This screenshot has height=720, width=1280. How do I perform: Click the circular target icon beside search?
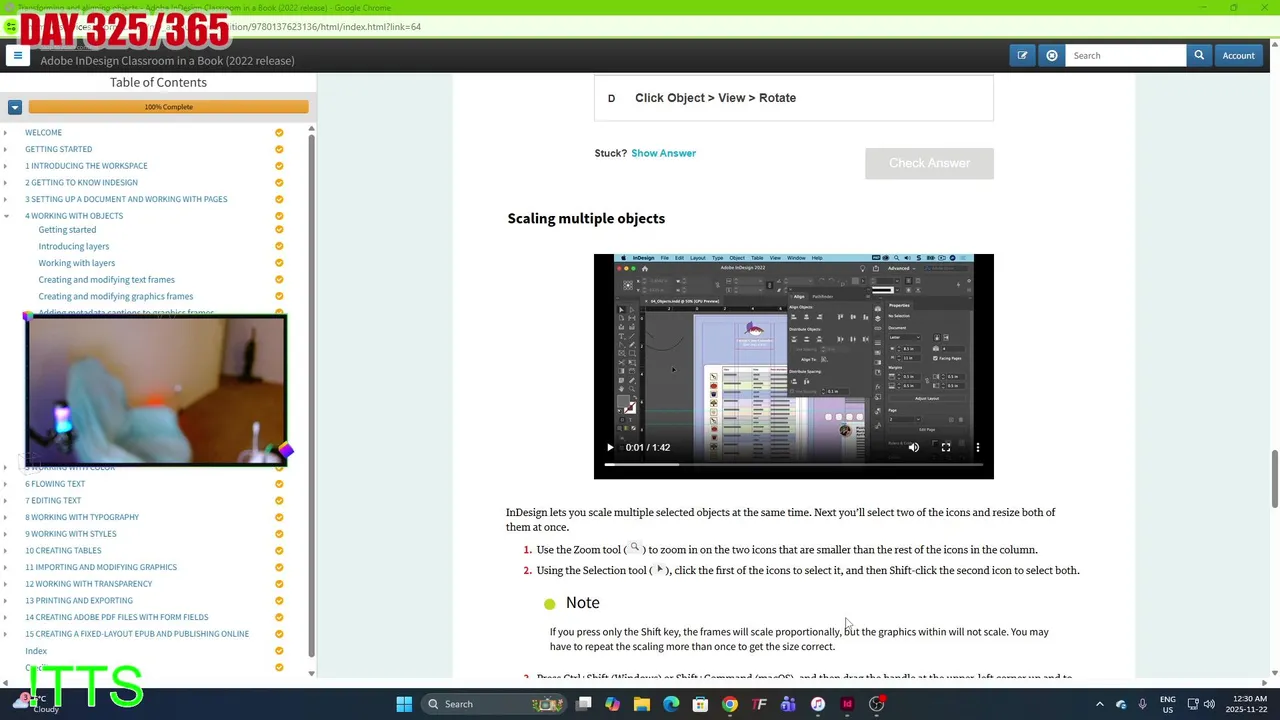coord(1052,56)
